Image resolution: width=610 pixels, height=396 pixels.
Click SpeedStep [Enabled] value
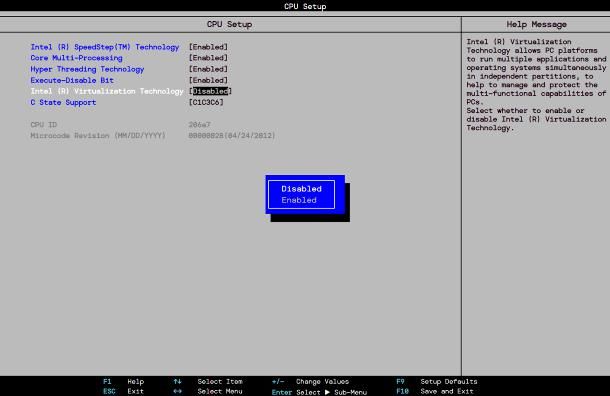[x=208, y=47]
